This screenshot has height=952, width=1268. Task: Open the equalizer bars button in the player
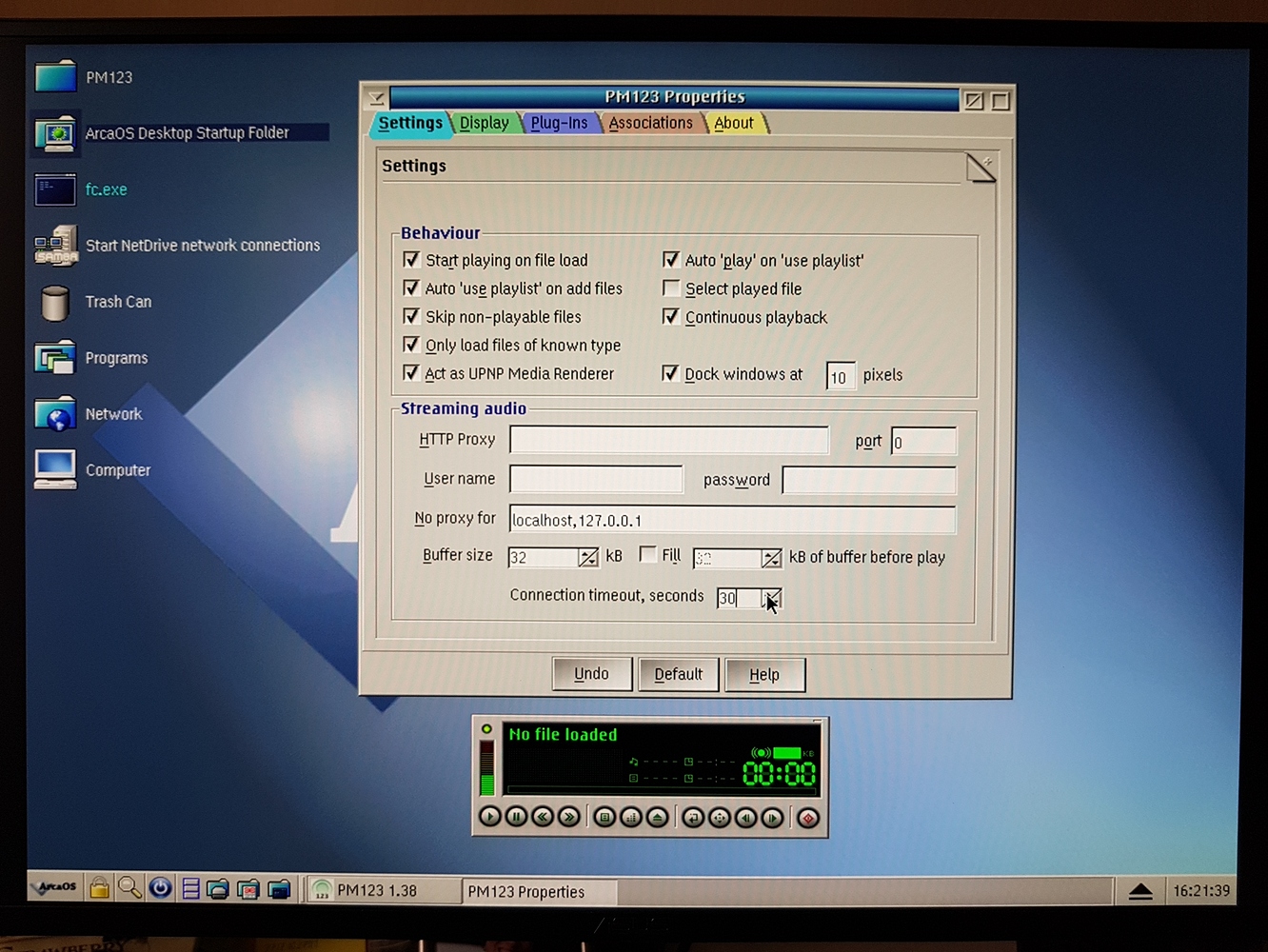click(x=631, y=817)
